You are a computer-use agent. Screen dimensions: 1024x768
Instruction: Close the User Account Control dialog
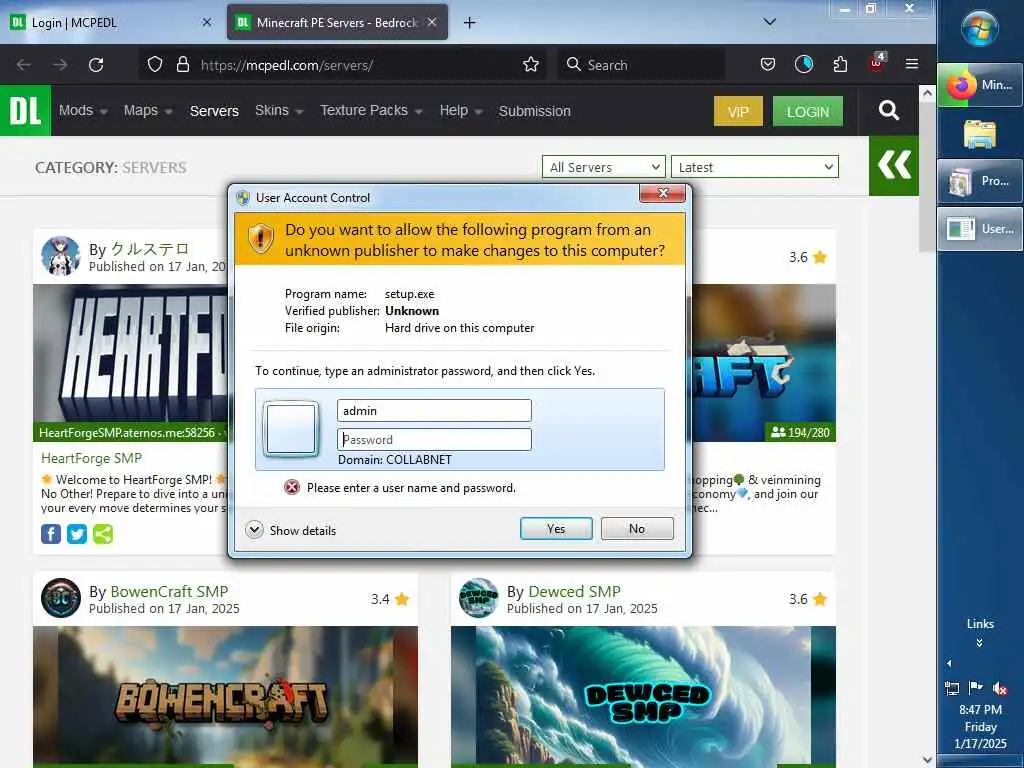pyautogui.click(x=662, y=193)
